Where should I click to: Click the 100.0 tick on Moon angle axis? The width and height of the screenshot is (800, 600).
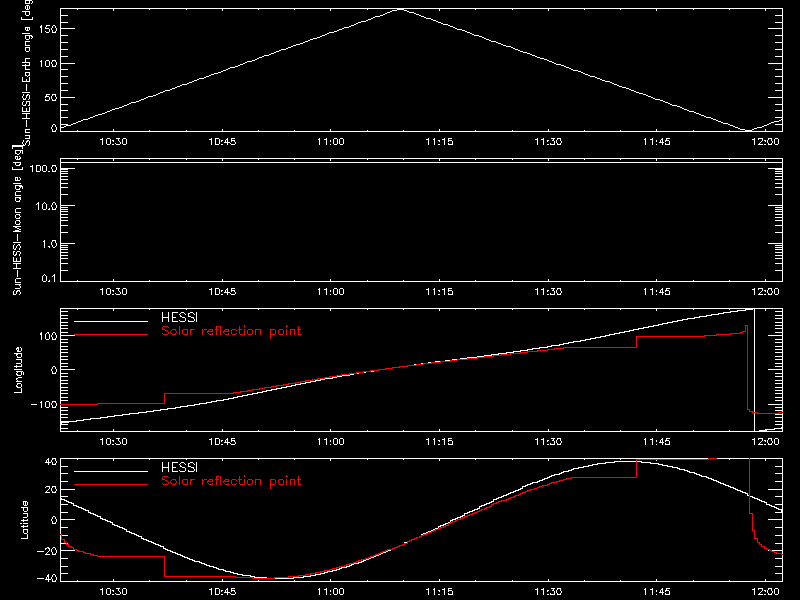(x=44, y=168)
